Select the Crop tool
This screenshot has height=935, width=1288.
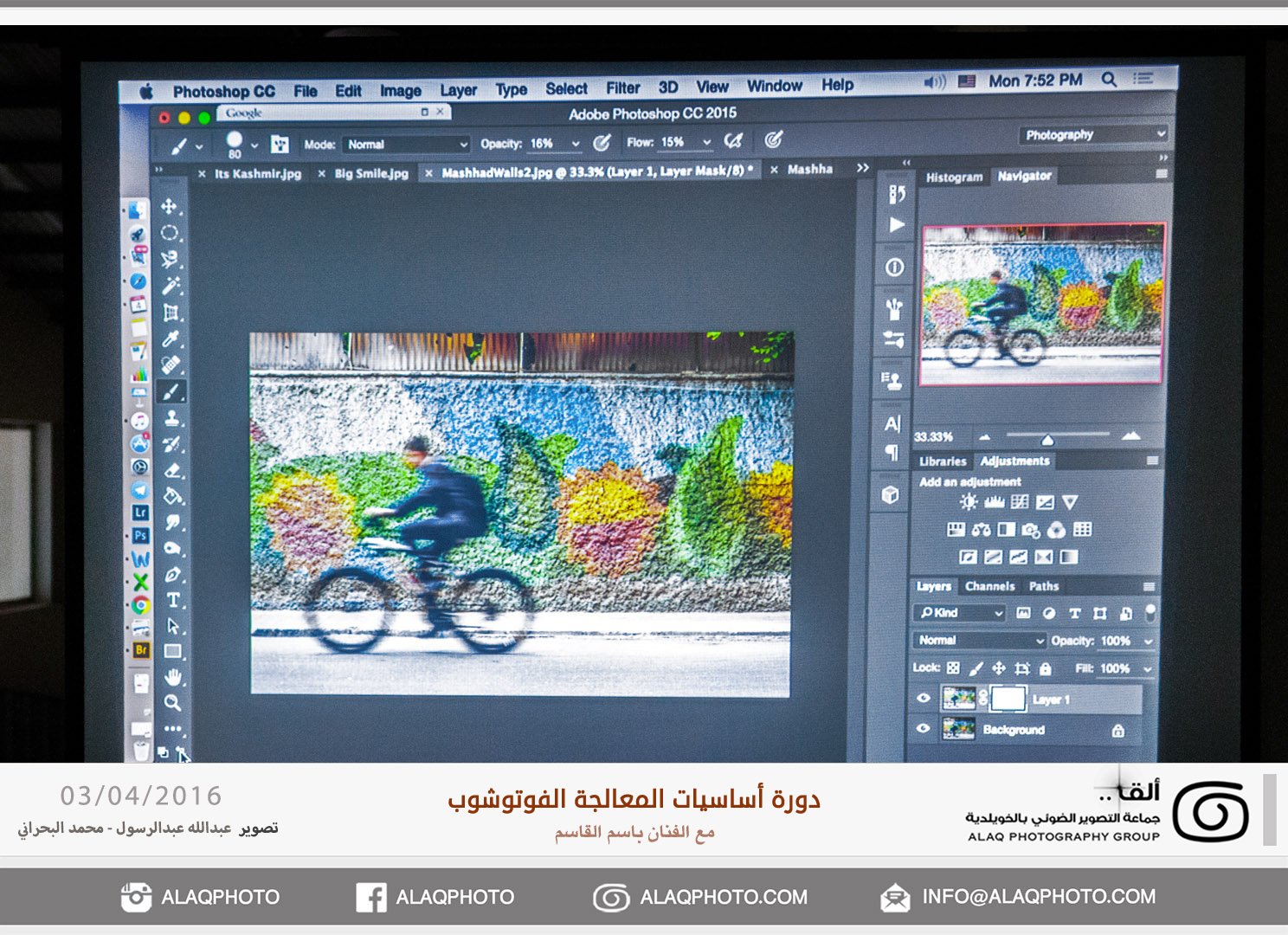(x=171, y=313)
